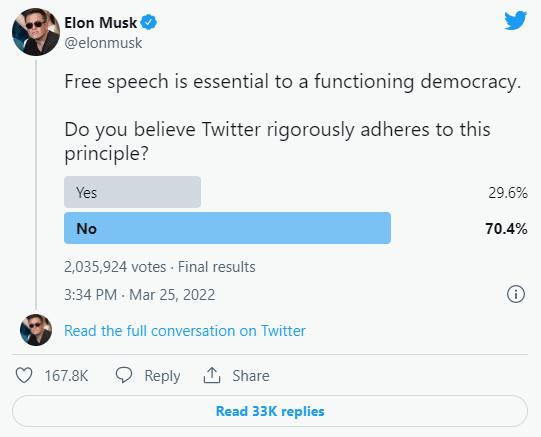Click the blue verified checkmark badge

tap(149, 22)
